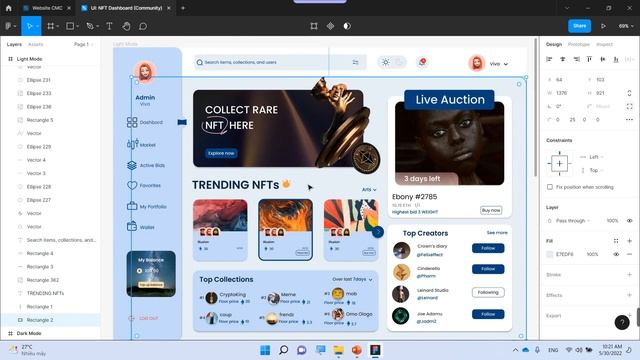Select the Rectangle shape tool
Image resolution: width=640 pixels, height=360 pixels.
click(x=70, y=26)
